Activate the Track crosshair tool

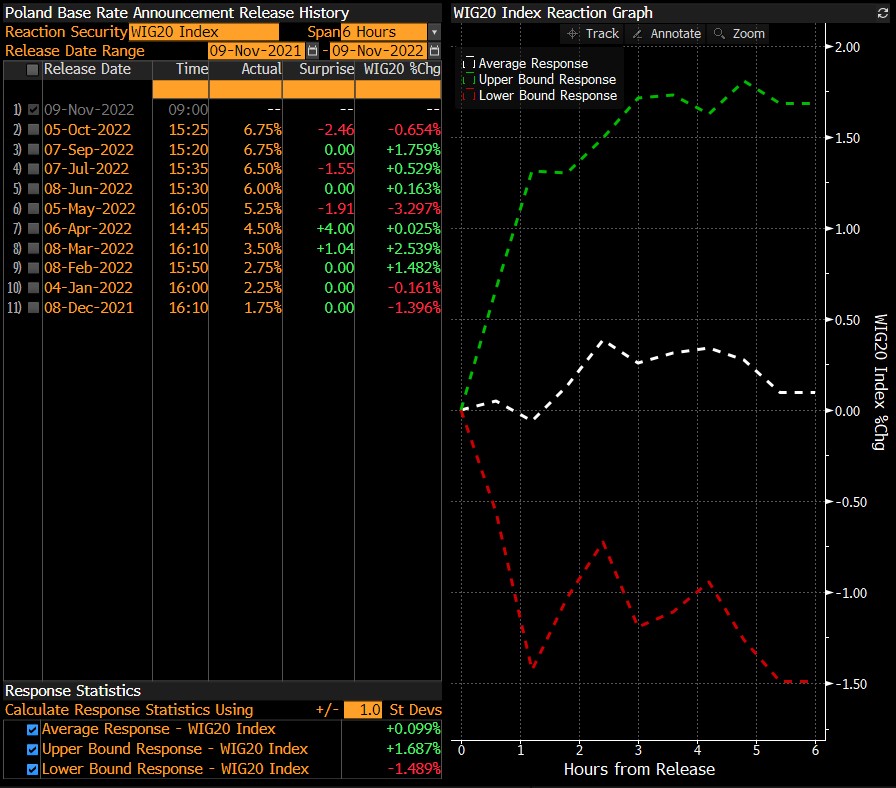[x=592, y=33]
